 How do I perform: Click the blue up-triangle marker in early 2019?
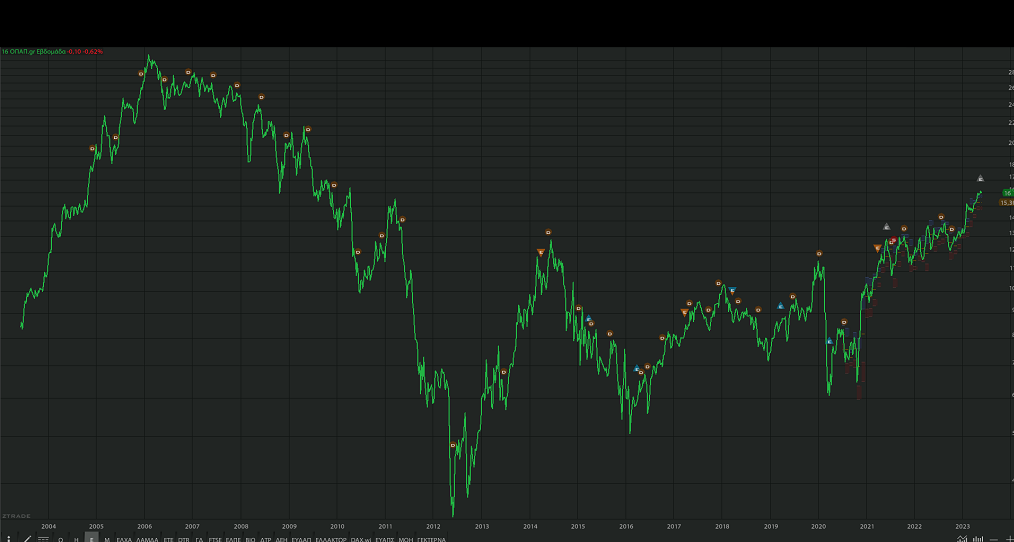click(x=781, y=306)
